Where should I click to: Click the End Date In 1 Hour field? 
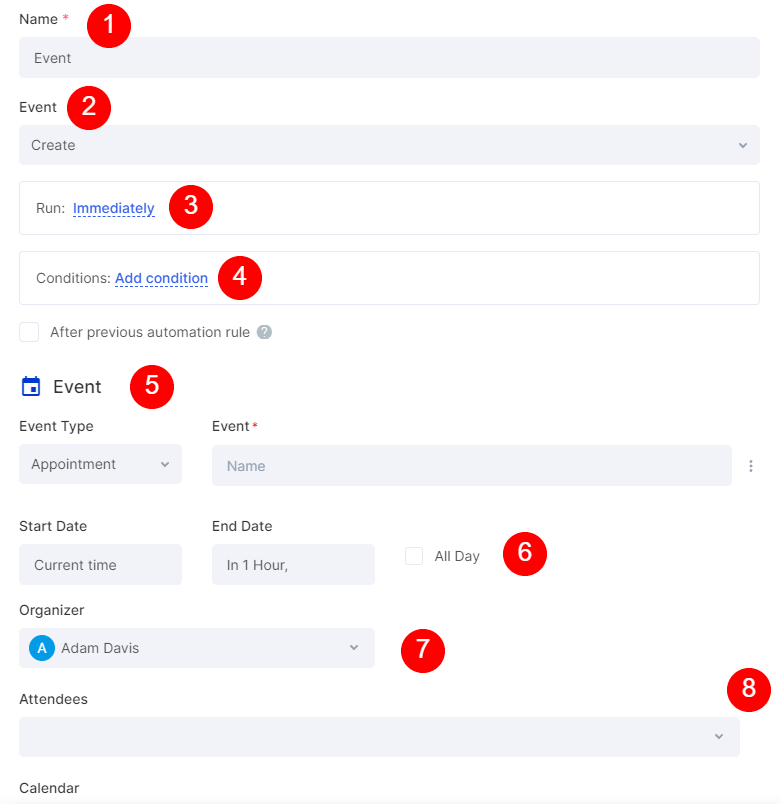(x=293, y=565)
